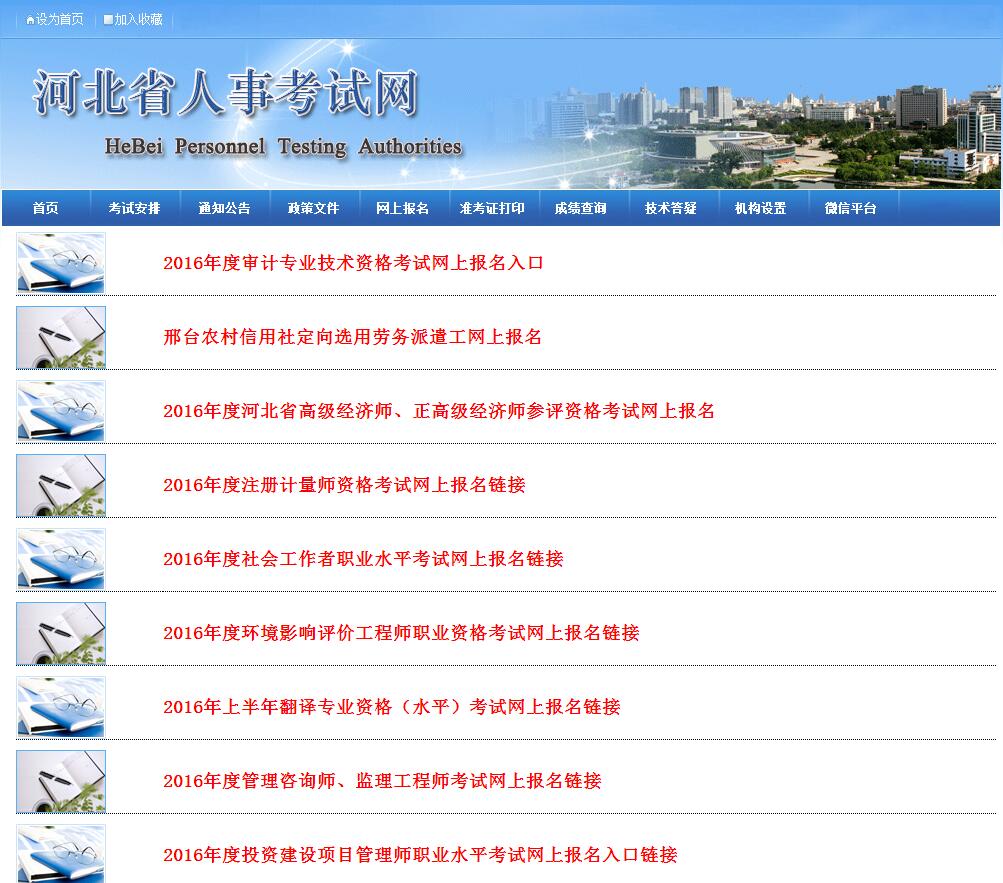Image resolution: width=1003 pixels, height=883 pixels.
Task: Go to the 网上报名 section
Action: pyautogui.click(x=403, y=208)
